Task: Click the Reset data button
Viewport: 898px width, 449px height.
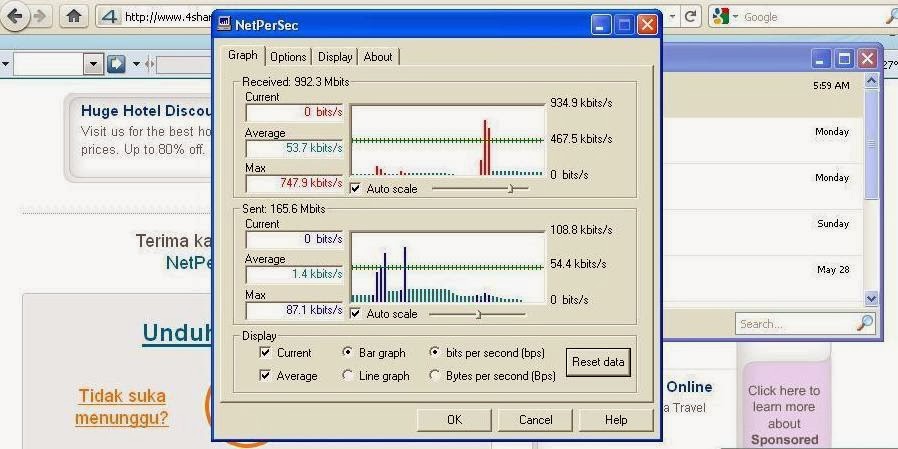Action: (598, 362)
